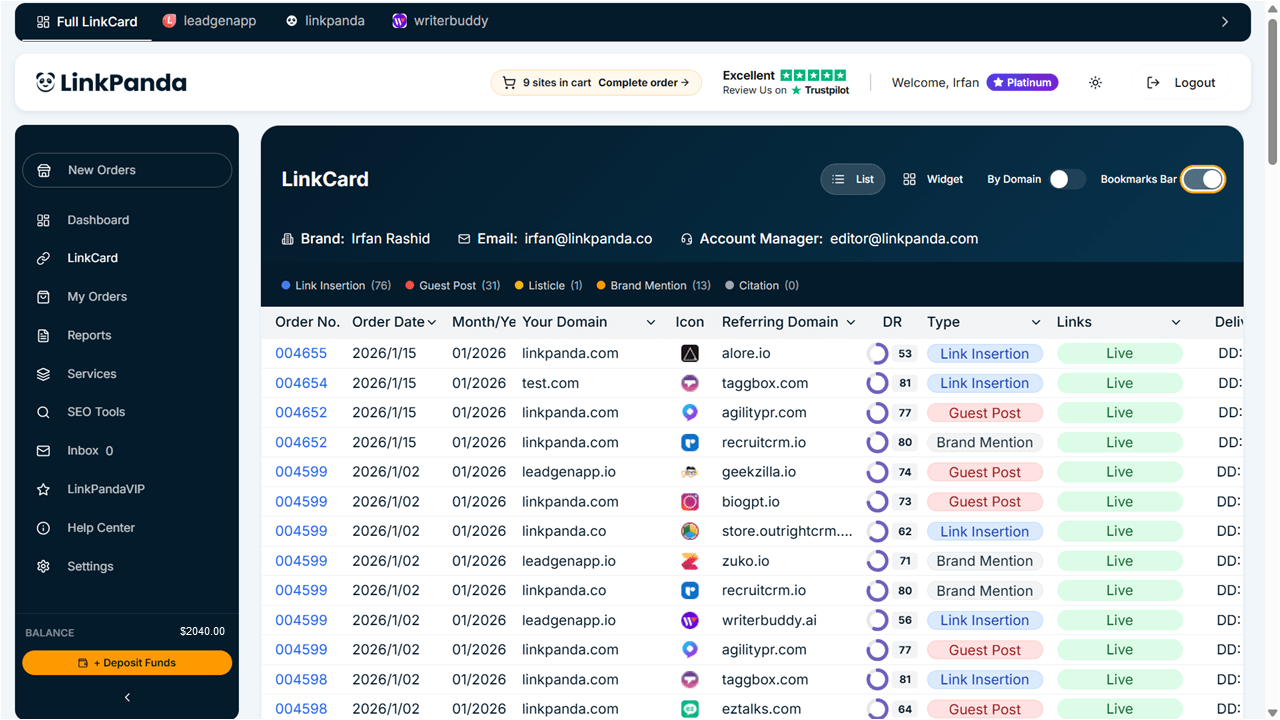Click the Account Manager headset icon
This screenshot has width=1280, height=720.
687,239
